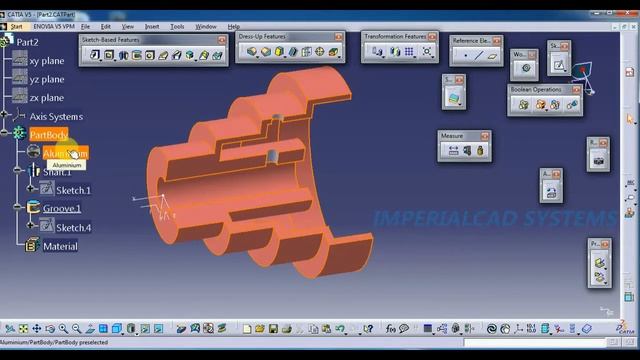Image resolution: width=640 pixels, height=360 pixels.
Task: Click the Zoom In magnifier icon
Action: click(x=63, y=329)
